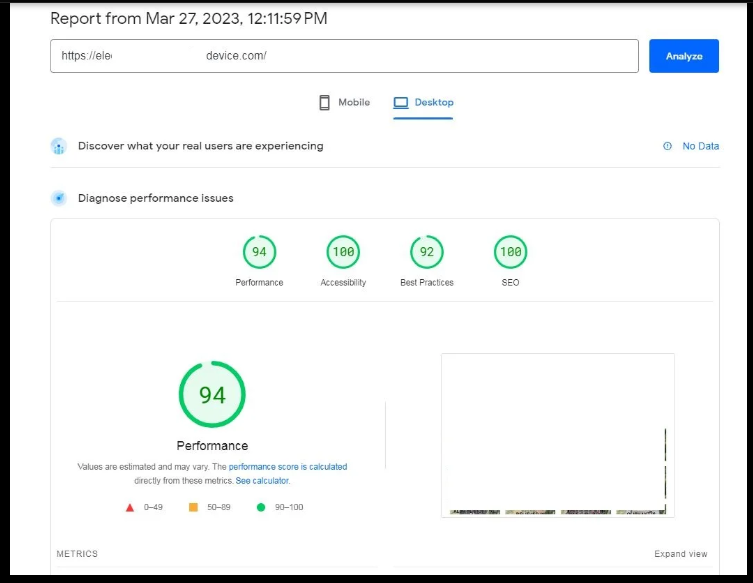
Task: Switch to the Desktop tab
Action: click(424, 102)
